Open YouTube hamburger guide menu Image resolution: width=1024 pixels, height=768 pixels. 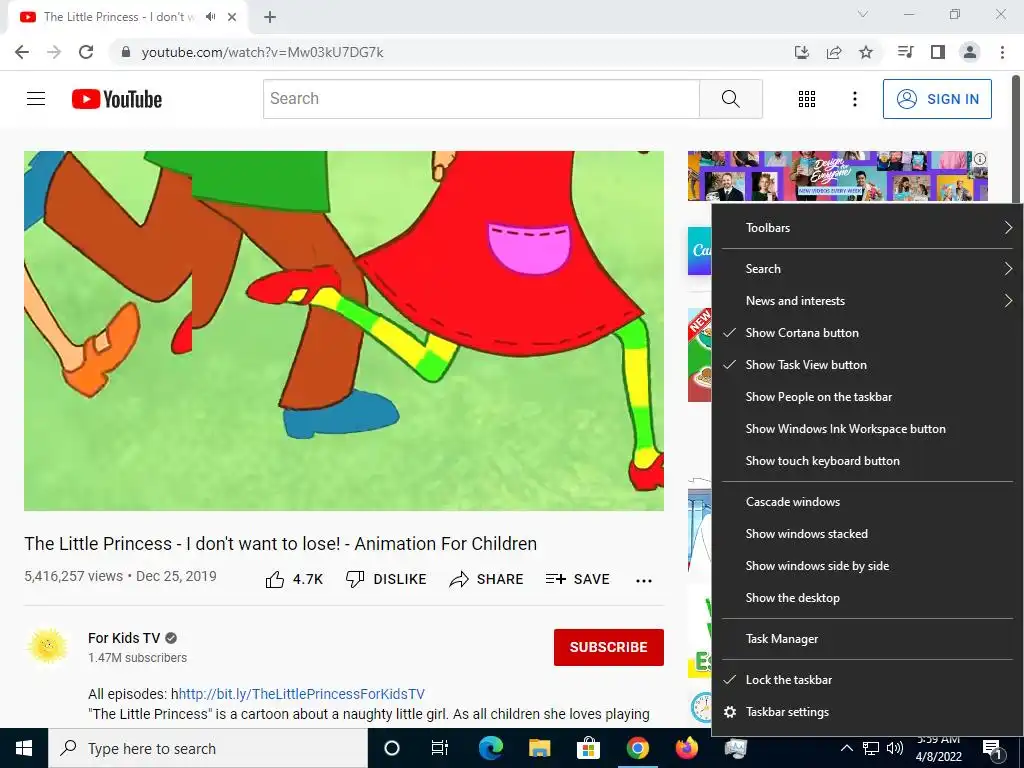pyautogui.click(x=36, y=99)
